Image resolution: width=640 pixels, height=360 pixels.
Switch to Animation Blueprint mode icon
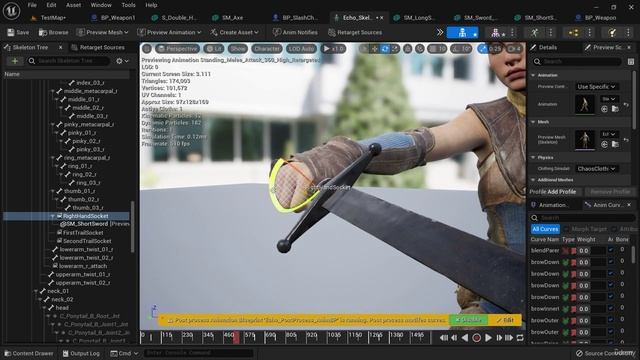tap(573, 33)
